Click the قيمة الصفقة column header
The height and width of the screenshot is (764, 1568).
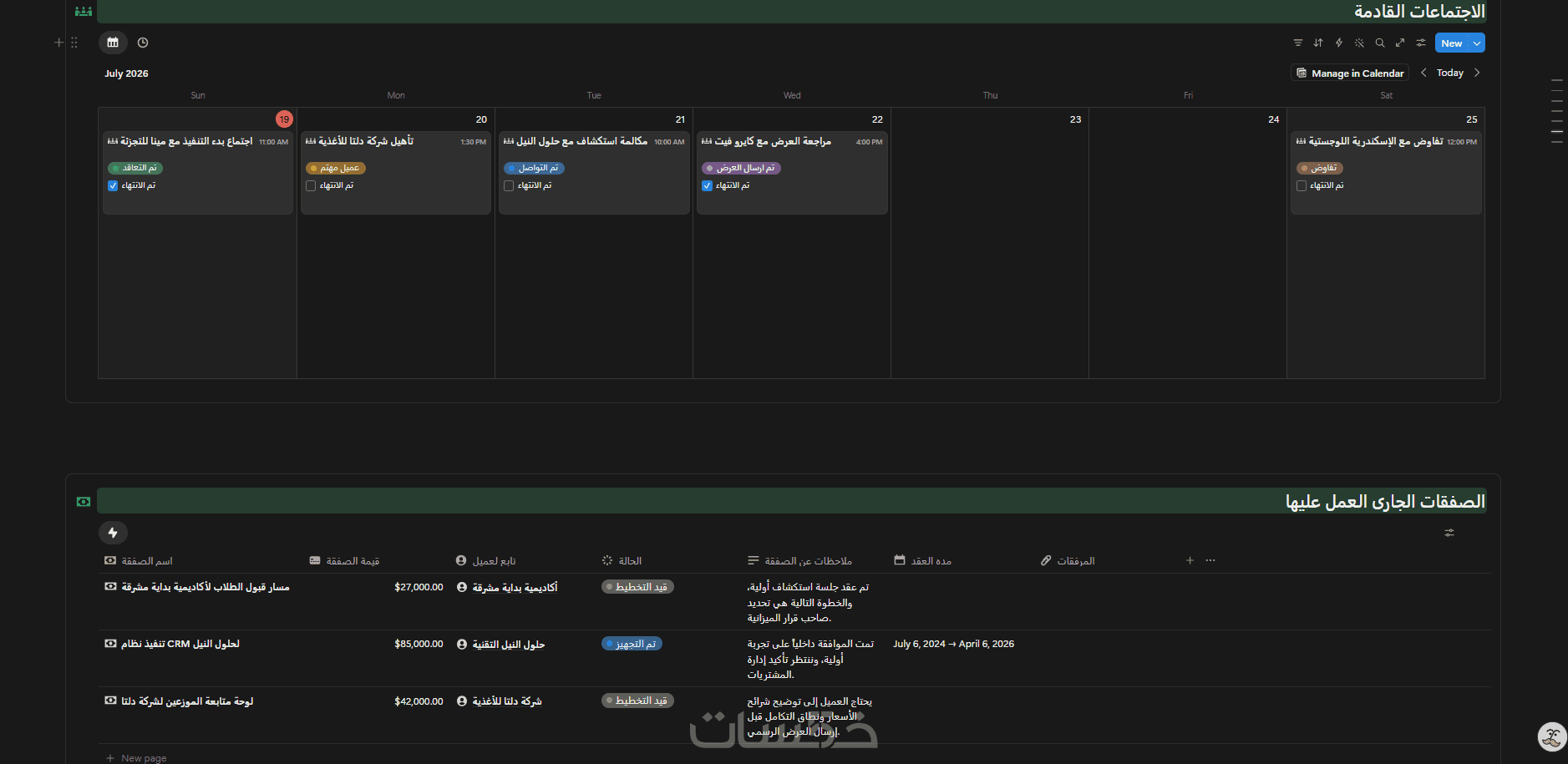(344, 561)
